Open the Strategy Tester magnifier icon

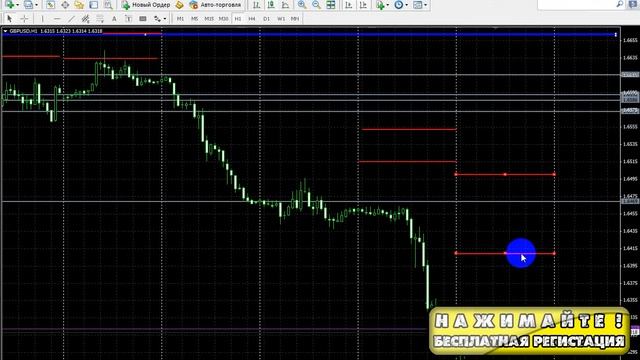108,5
